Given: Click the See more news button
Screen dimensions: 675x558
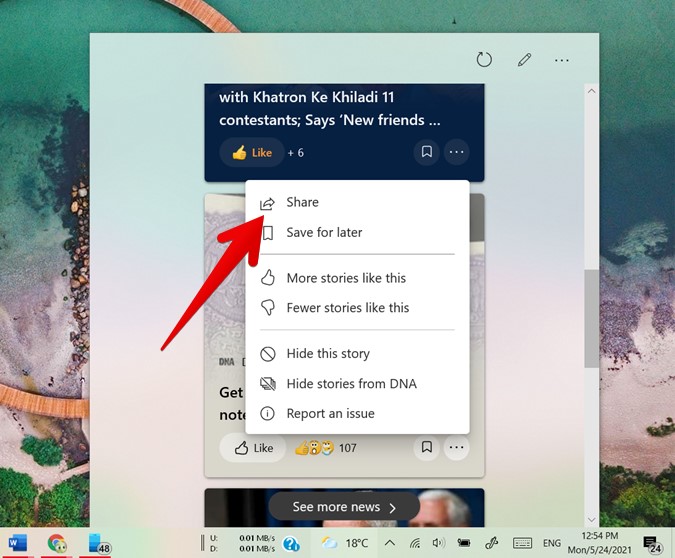Looking at the screenshot, I should 344,507.
